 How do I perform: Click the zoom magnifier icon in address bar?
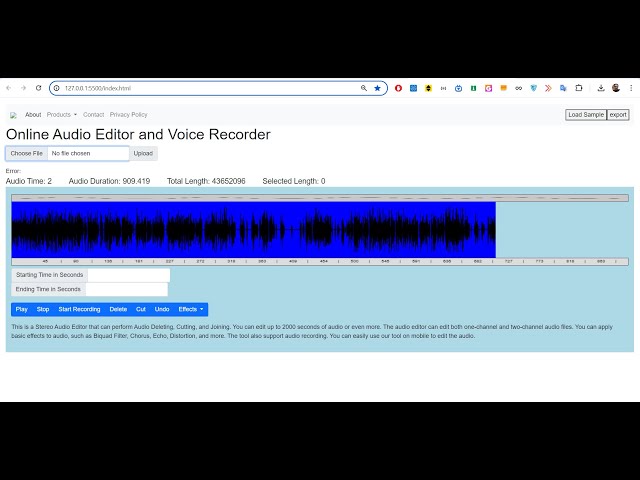pyautogui.click(x=364, y=88)
